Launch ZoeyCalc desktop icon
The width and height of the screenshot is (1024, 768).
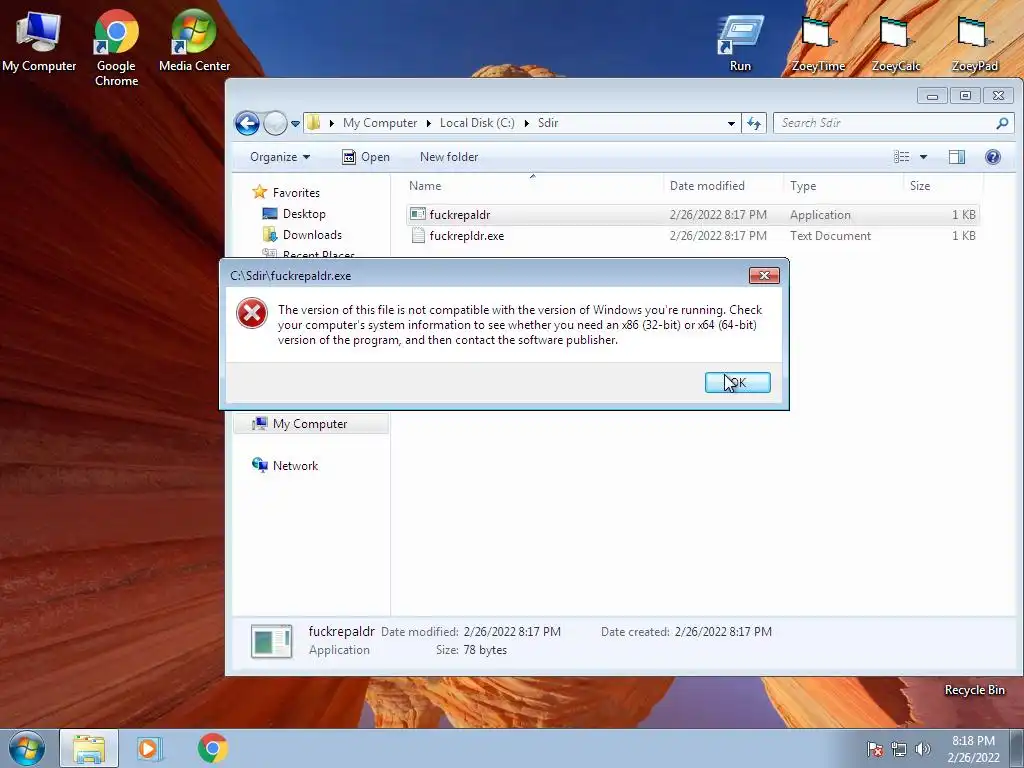895,43
